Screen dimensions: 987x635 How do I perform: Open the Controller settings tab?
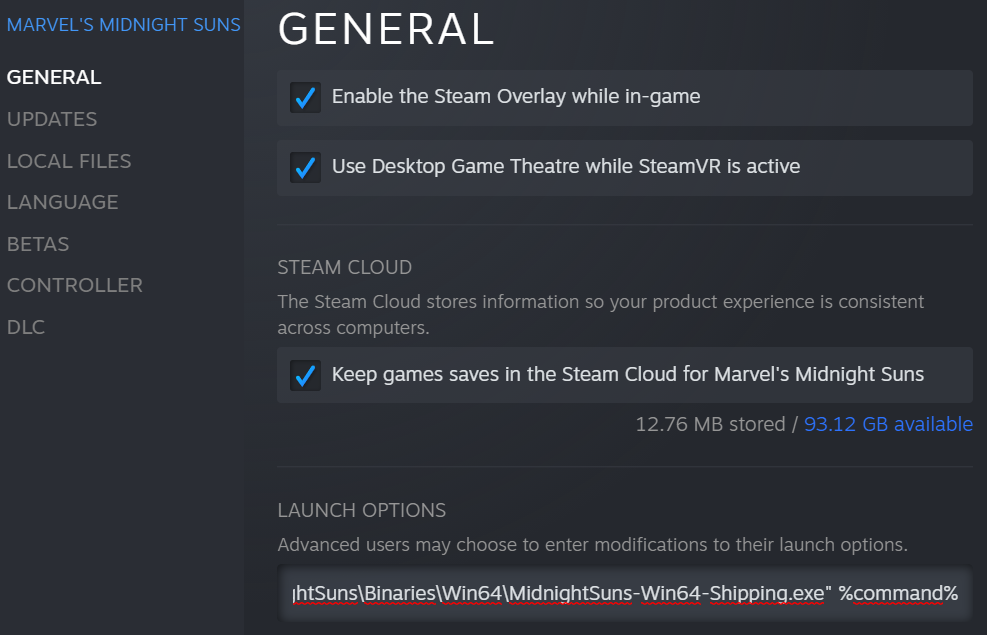tap(75, 285)
